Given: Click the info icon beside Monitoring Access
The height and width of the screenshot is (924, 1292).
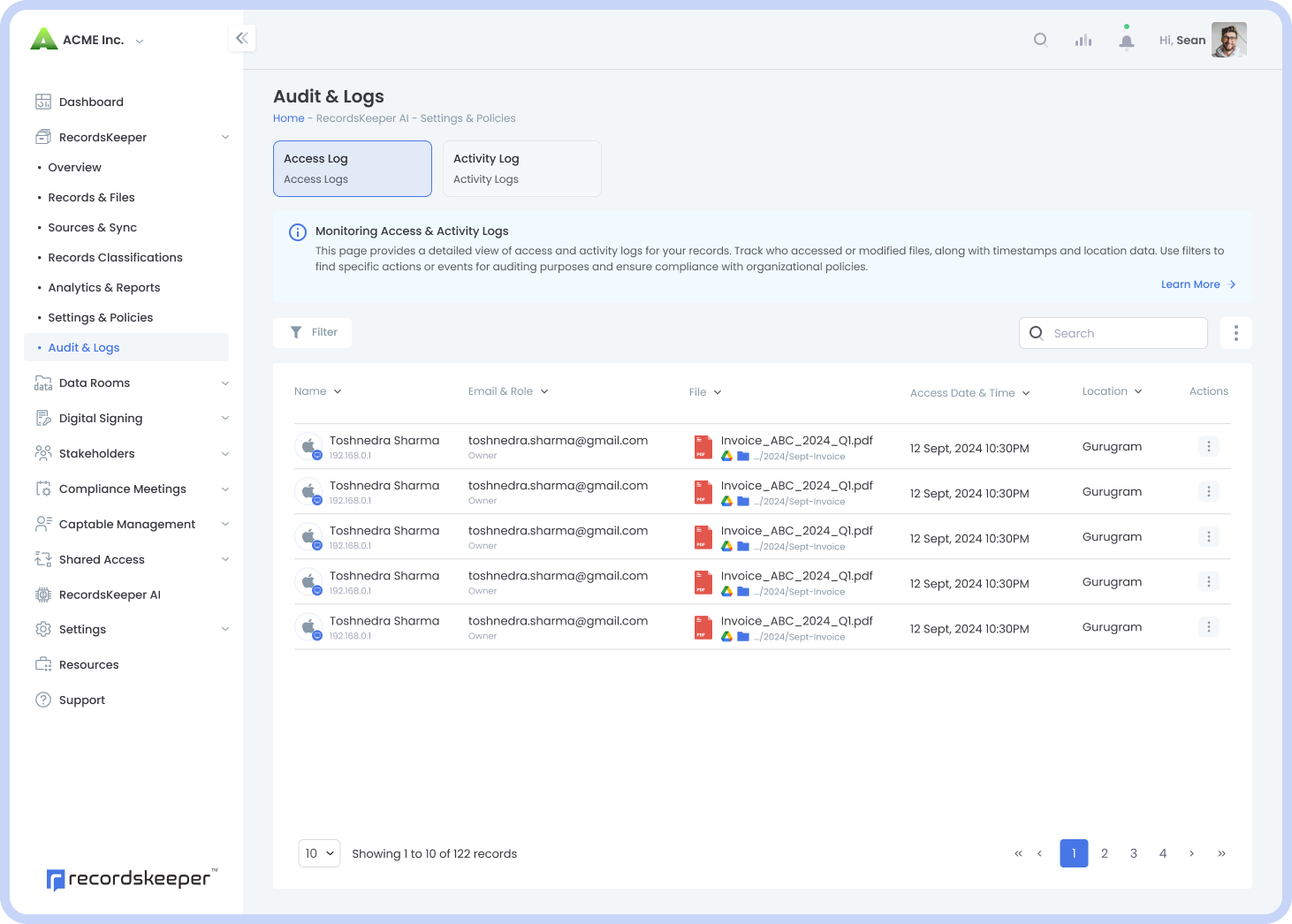Looking at the screenshot, I should pyautogui.click(x=298, y=232).
